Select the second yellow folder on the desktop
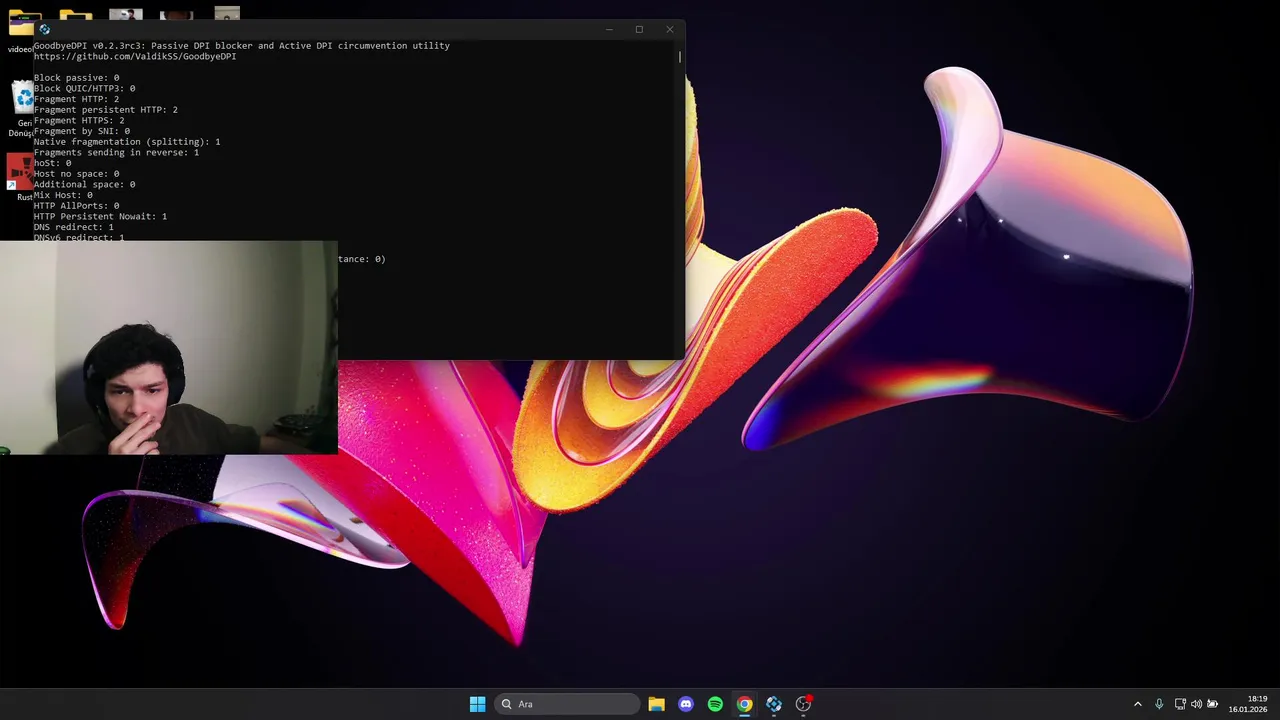The height and width of the screenshot is (720, 1280). (75, 15)
